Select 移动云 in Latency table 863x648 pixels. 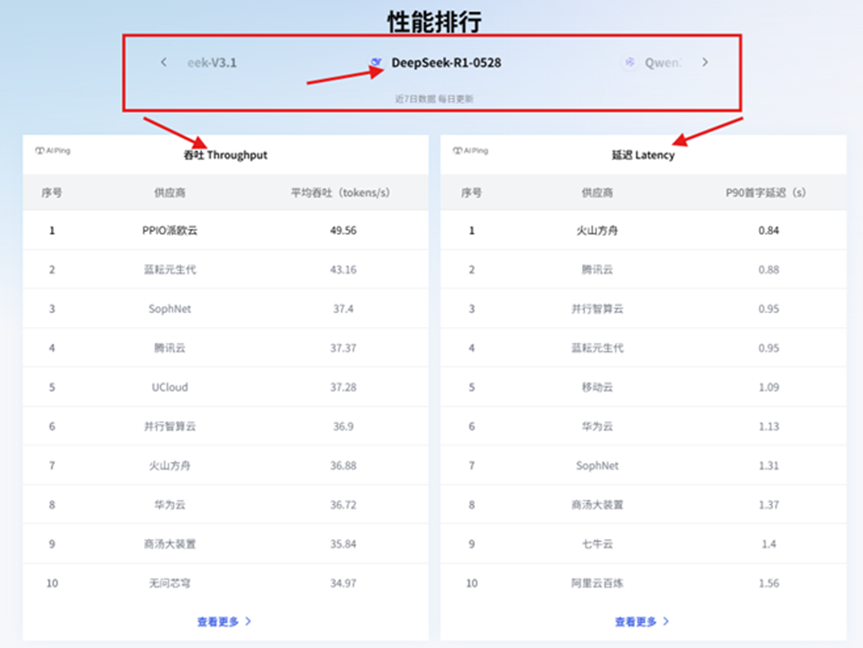pos(597,387)
